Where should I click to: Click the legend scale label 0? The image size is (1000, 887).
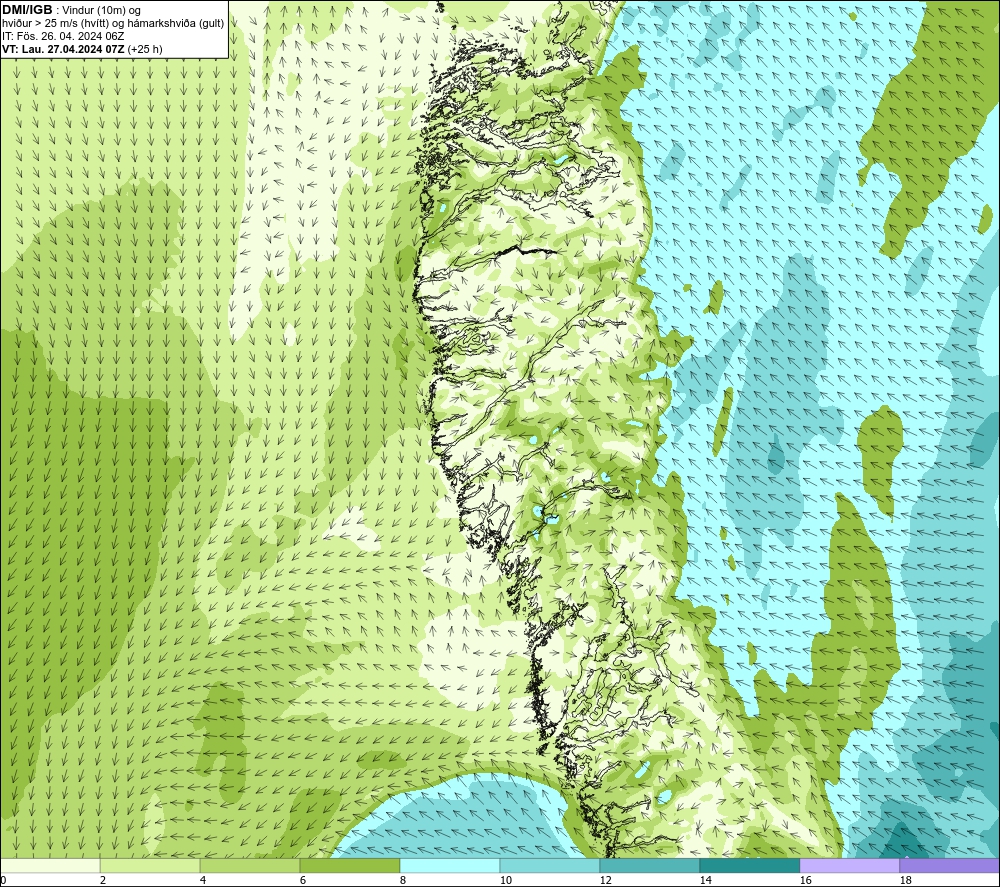(4, 881)
